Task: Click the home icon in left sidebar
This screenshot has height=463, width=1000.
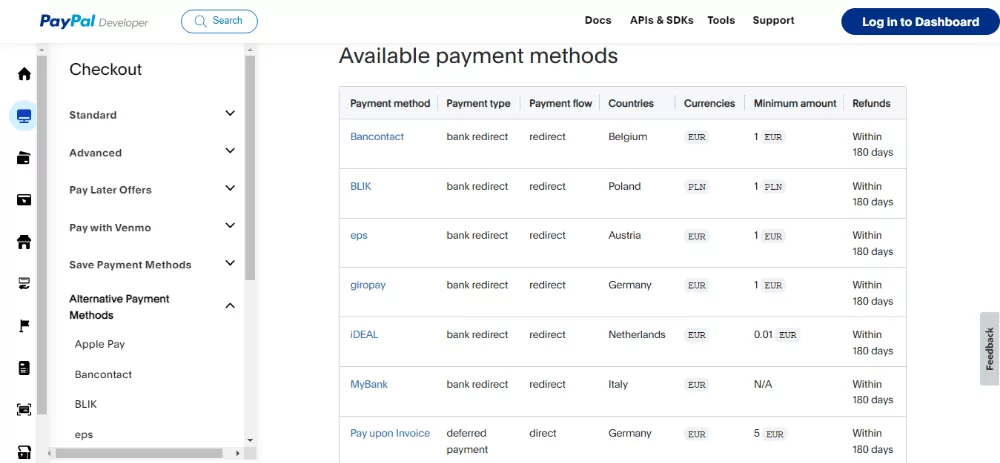Action: click(24, 74)
